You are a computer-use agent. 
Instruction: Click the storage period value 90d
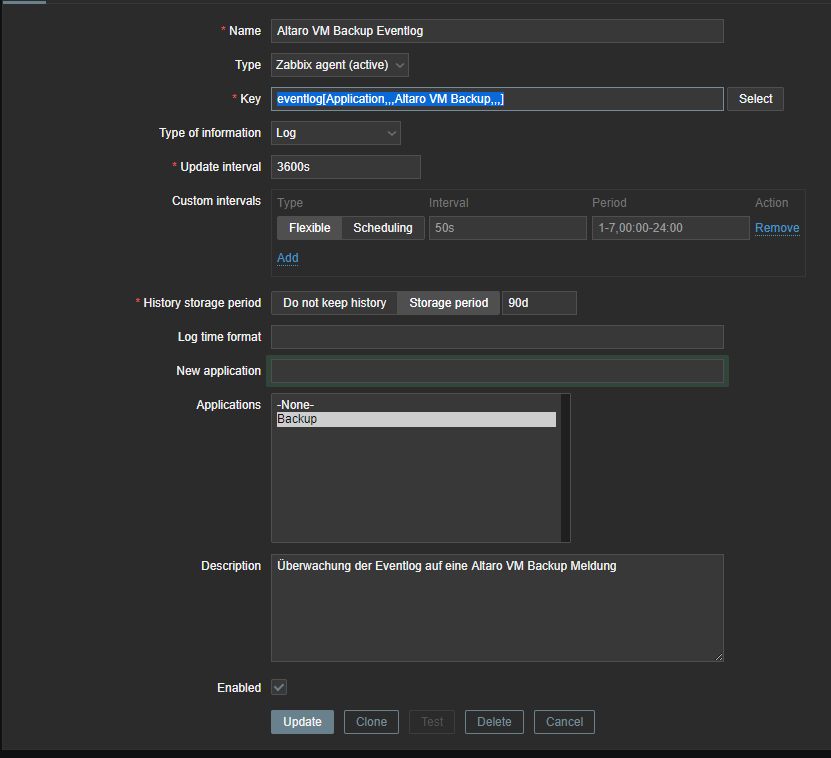click(539, 303)
